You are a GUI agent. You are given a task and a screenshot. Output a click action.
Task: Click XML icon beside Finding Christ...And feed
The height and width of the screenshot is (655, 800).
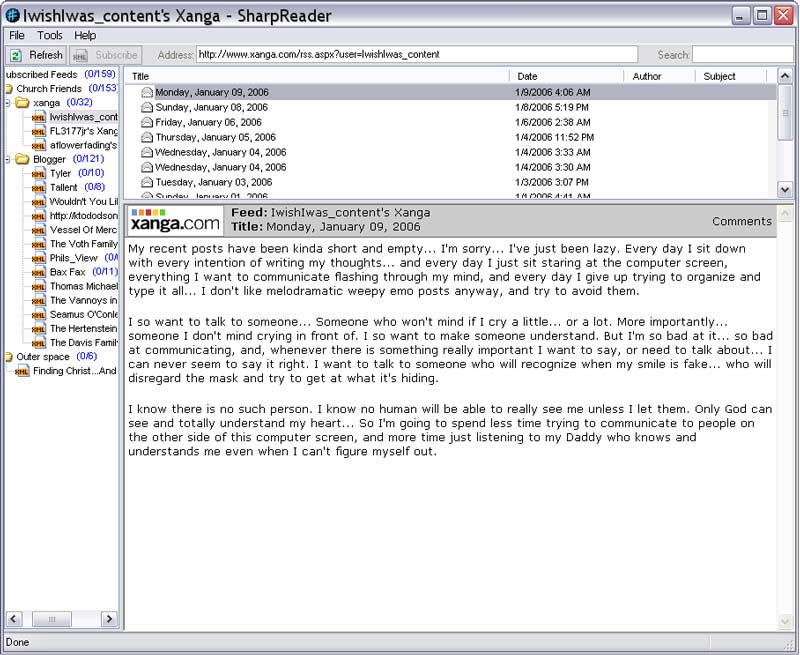pos(21,371)
